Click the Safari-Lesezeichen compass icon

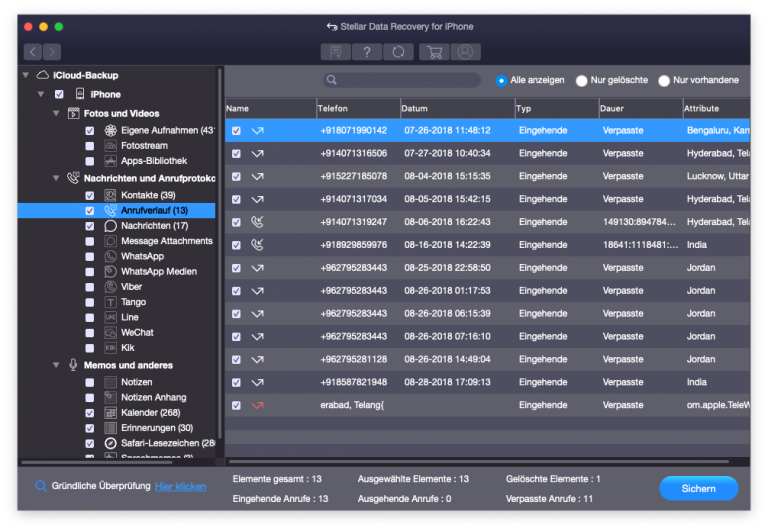pos(111,443)
